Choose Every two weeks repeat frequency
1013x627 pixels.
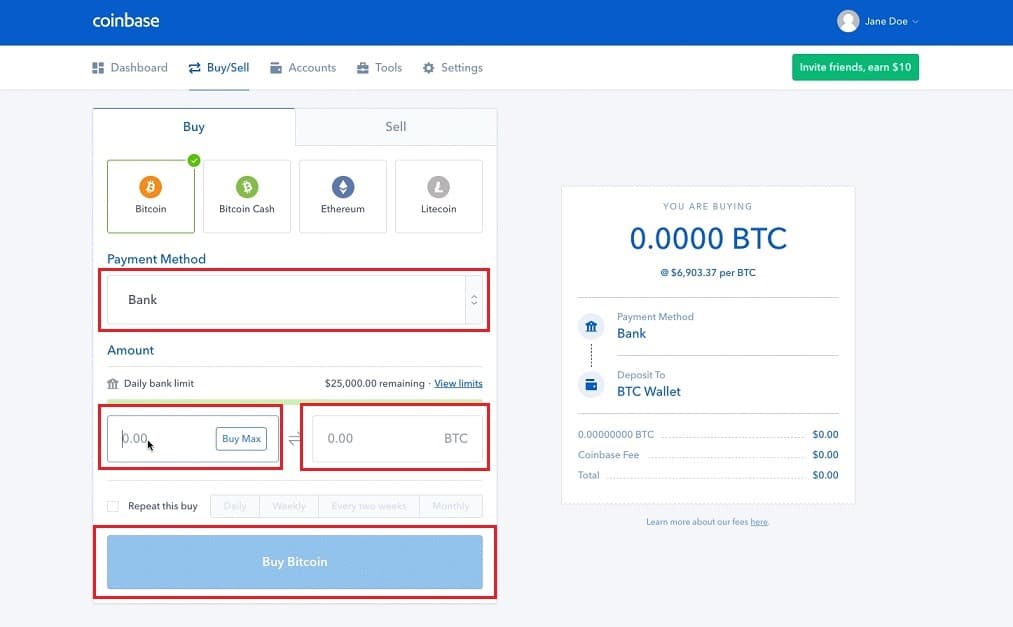coord(369,506)
